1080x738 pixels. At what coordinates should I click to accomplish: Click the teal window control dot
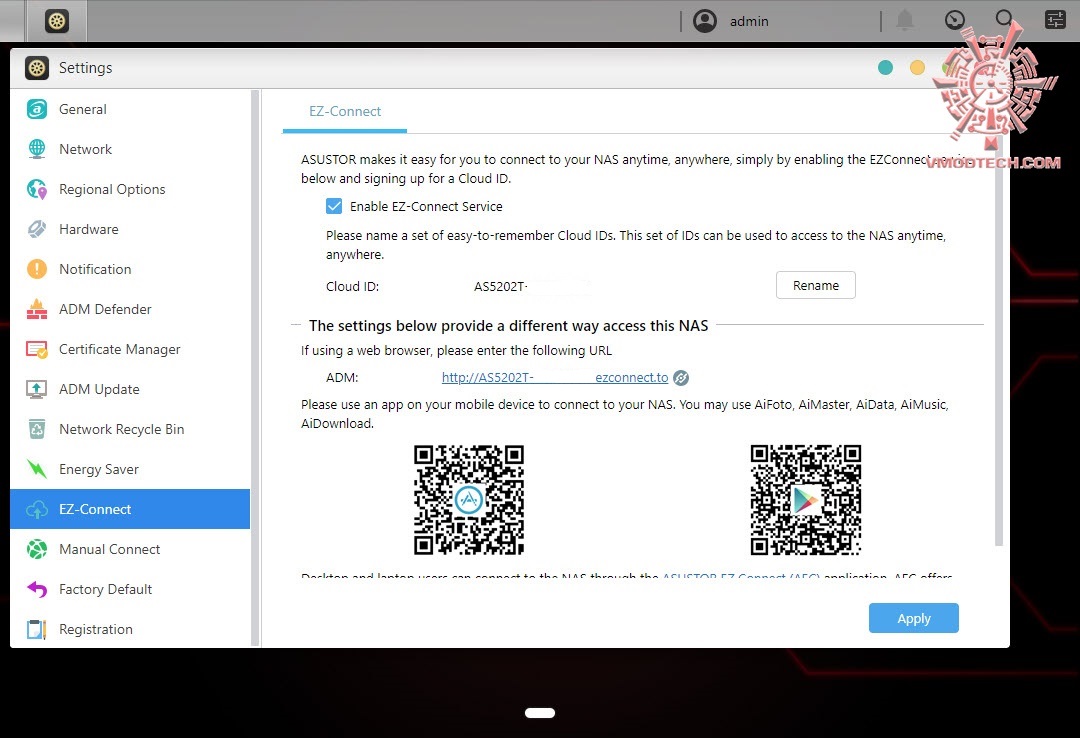pos(885,68)
